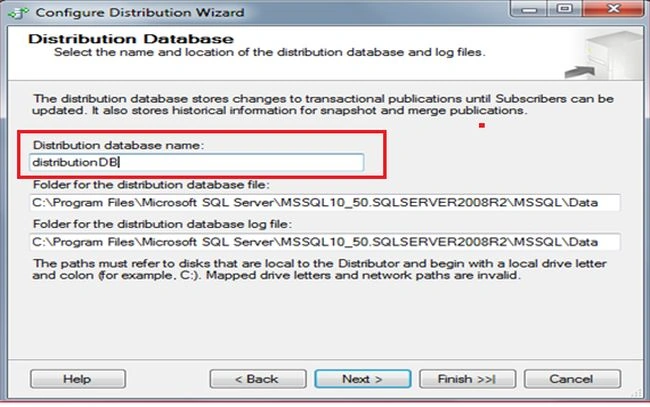Image resolution: width=650 pixels, height=407 pixels.
Task: Focus the Distribution database name field
Action: coord(197,162)
